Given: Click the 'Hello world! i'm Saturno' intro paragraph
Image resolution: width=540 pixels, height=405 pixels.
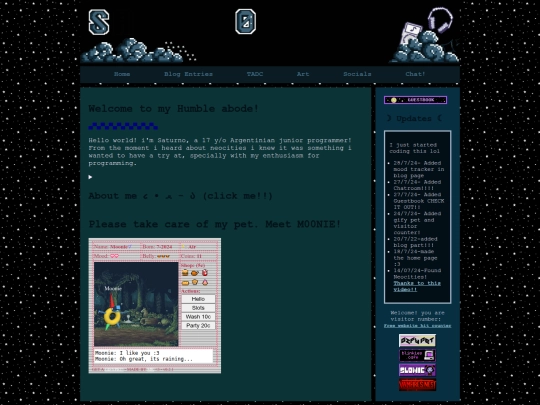Looking at the screenshot, I should 220,152.
